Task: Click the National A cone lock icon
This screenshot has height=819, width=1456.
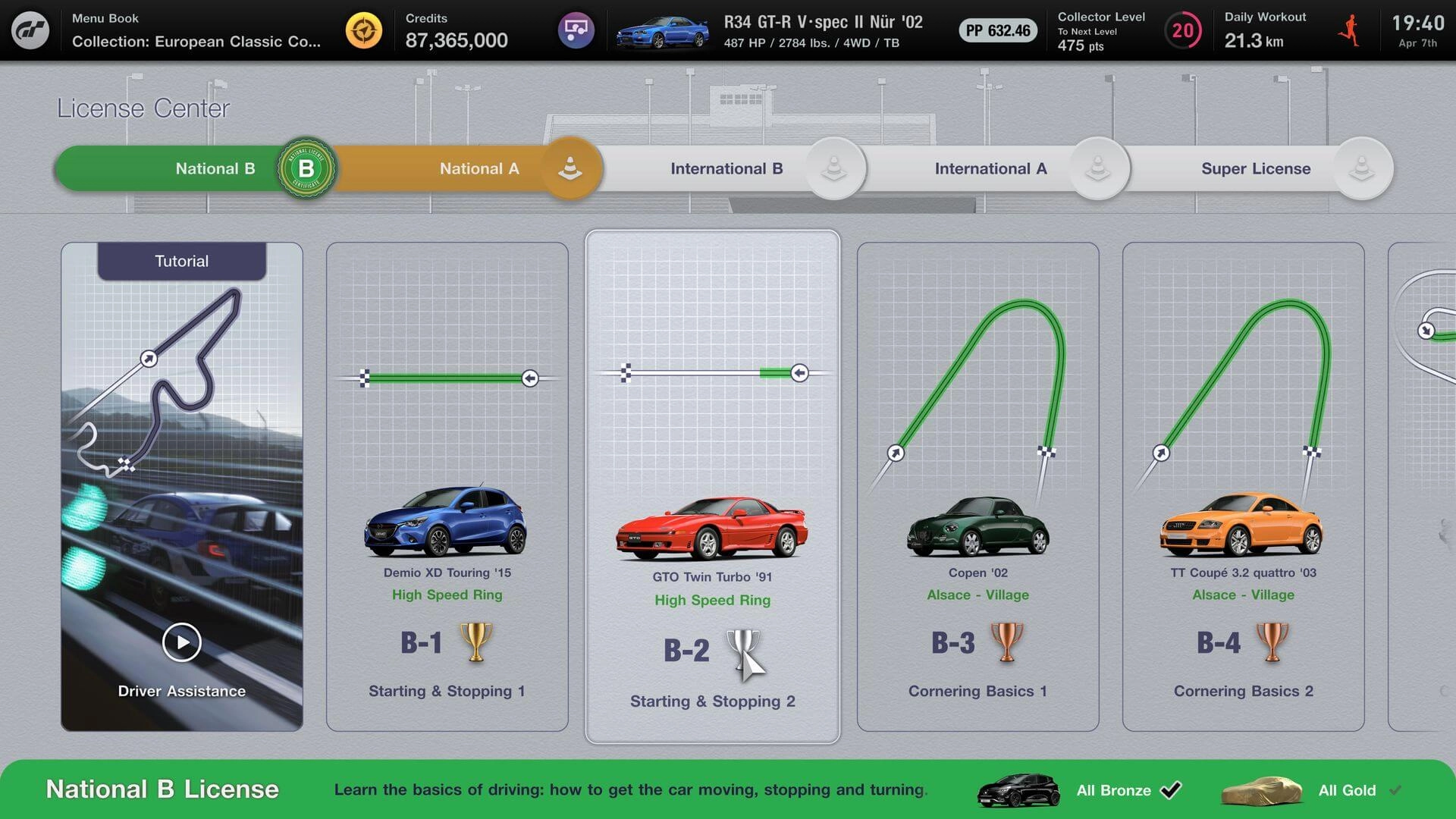Action: [570, 168]
